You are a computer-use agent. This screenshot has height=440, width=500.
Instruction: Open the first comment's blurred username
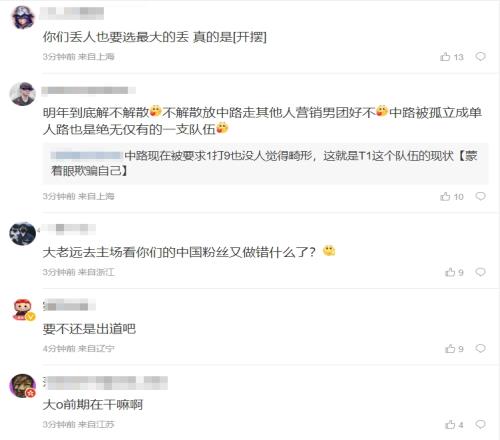[72, 13]
